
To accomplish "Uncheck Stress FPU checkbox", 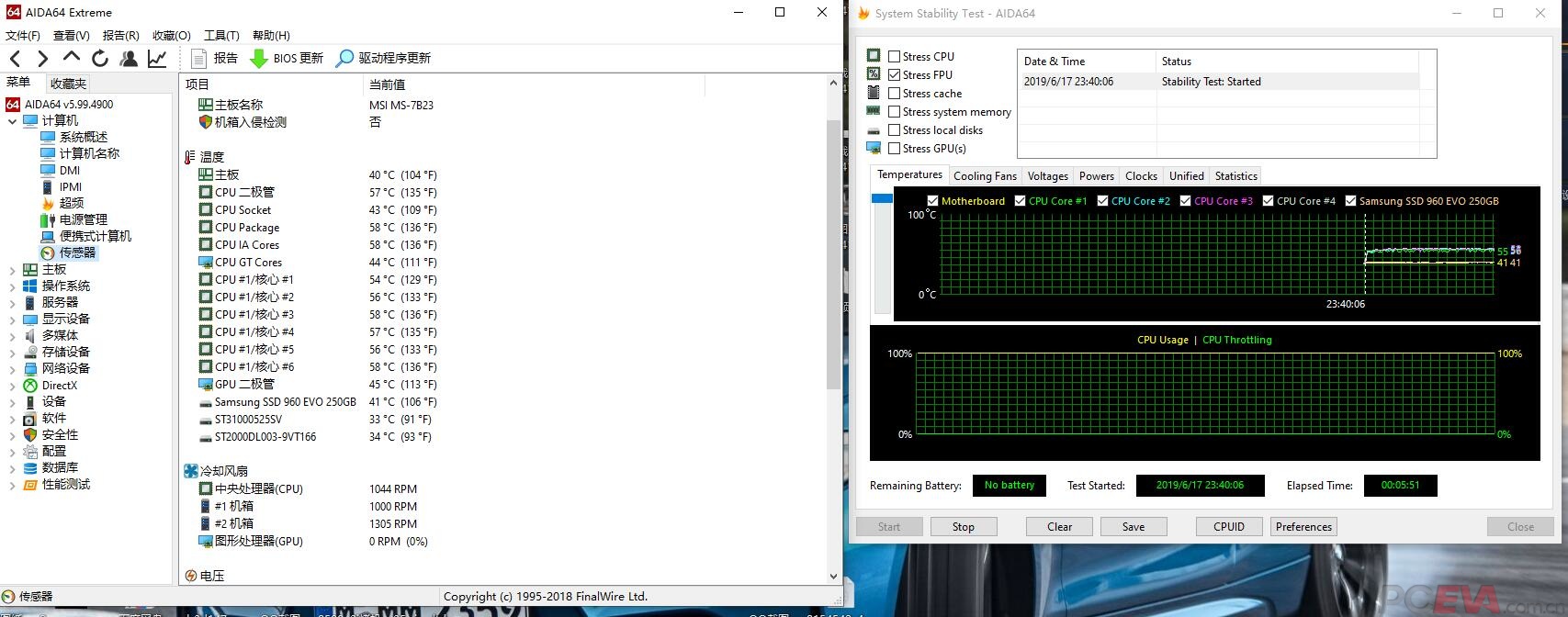I will tap(894, 74).
